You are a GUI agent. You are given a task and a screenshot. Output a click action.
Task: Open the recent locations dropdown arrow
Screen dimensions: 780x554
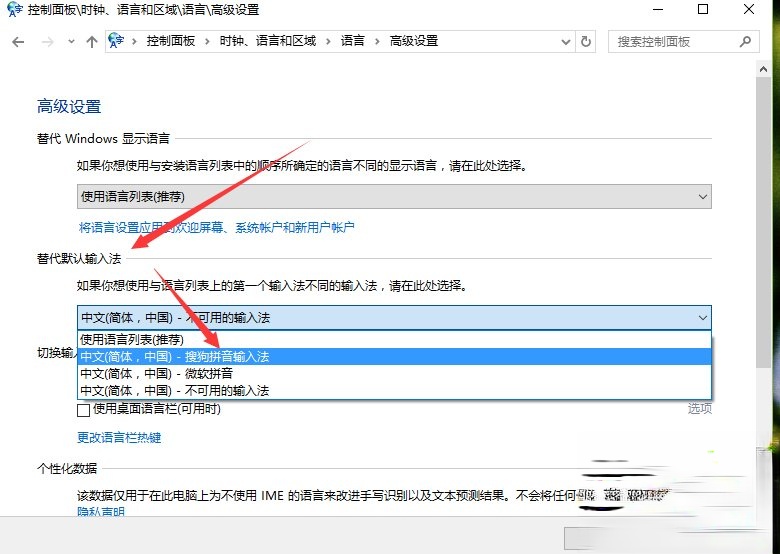click(x=72, y=42)
